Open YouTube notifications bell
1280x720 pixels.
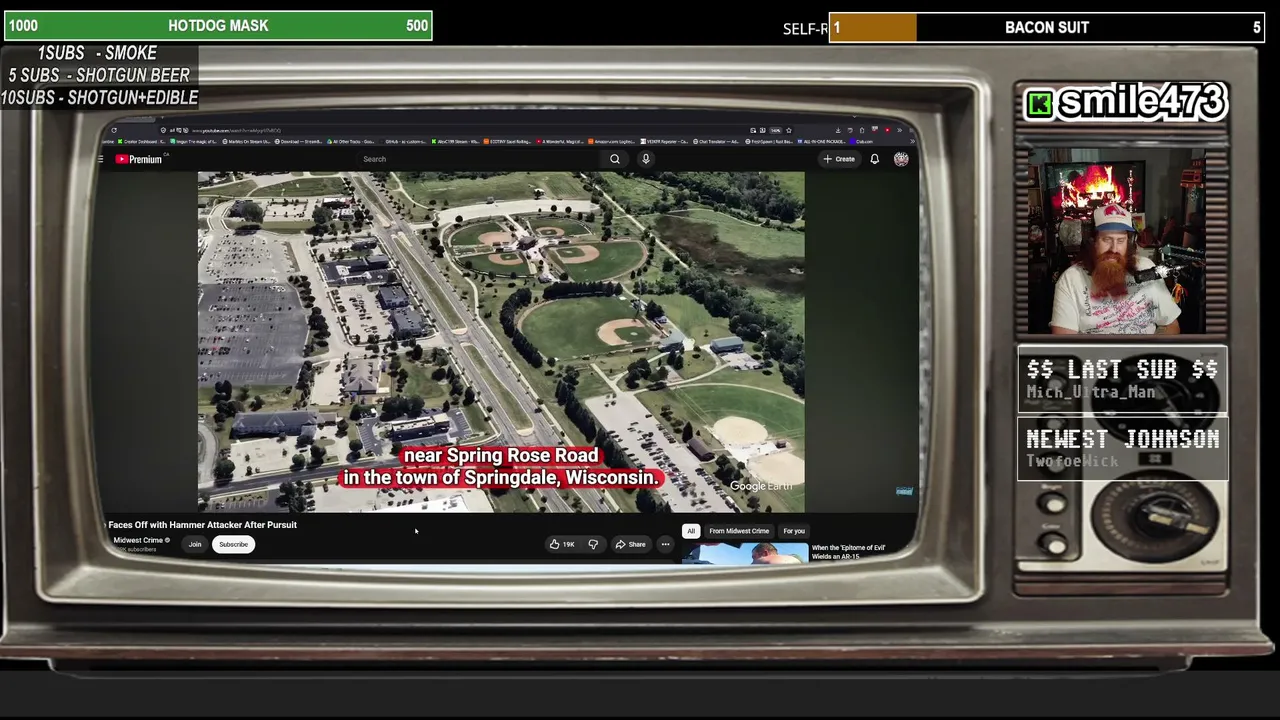[x=874, y=159]
